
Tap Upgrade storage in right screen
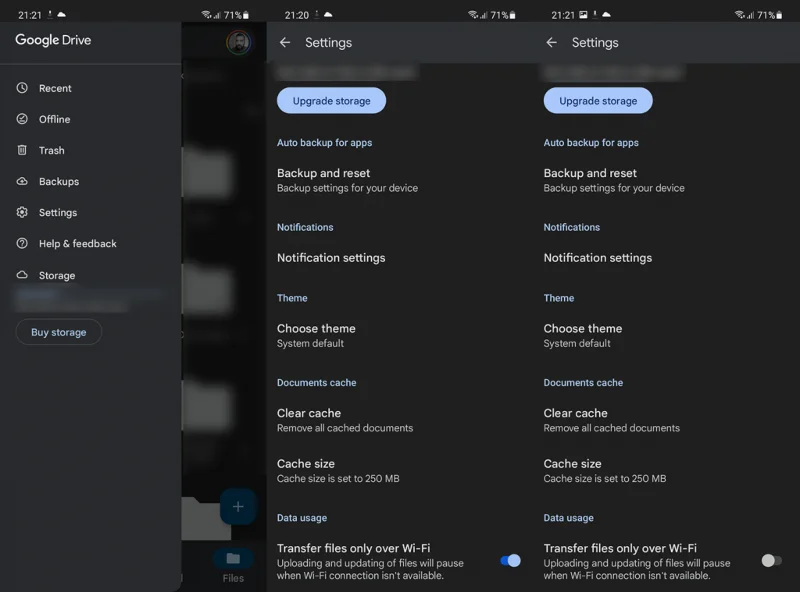tap(598, 101)
